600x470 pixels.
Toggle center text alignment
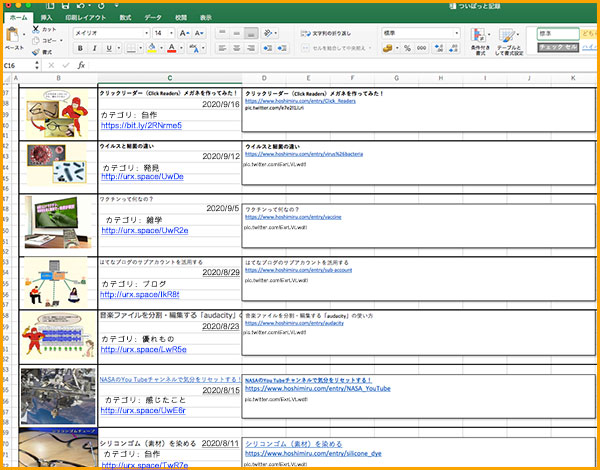237,48
